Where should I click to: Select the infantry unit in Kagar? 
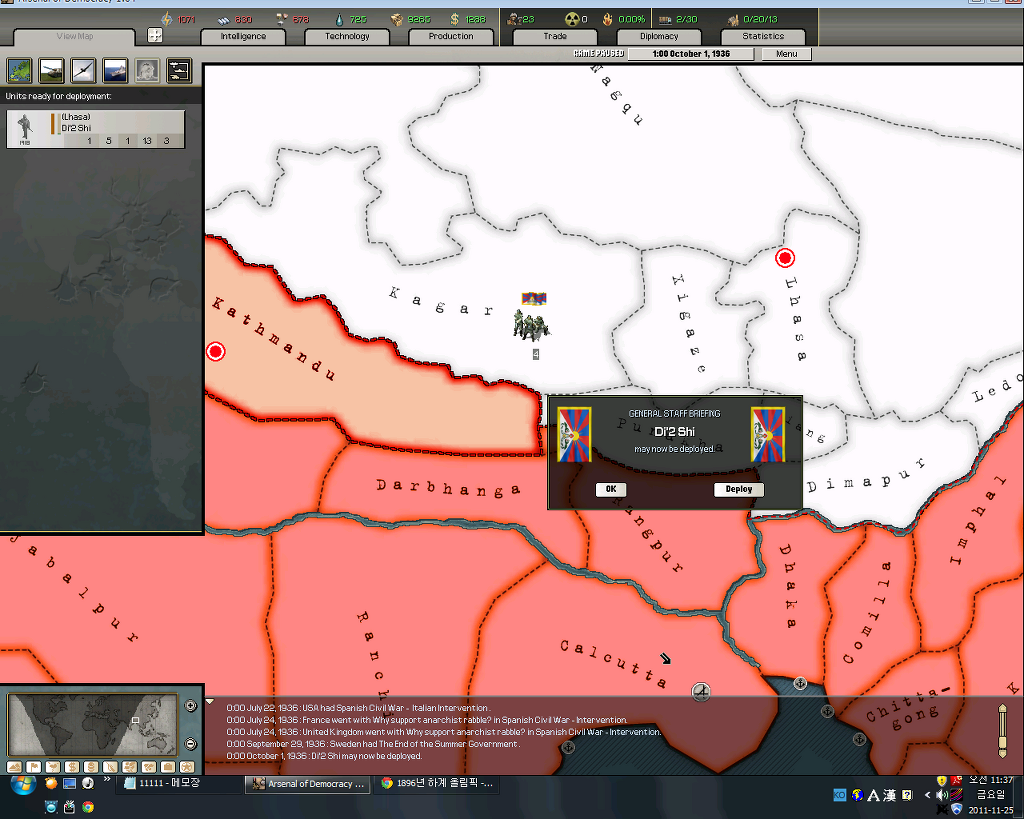click(x=532, y=326)
